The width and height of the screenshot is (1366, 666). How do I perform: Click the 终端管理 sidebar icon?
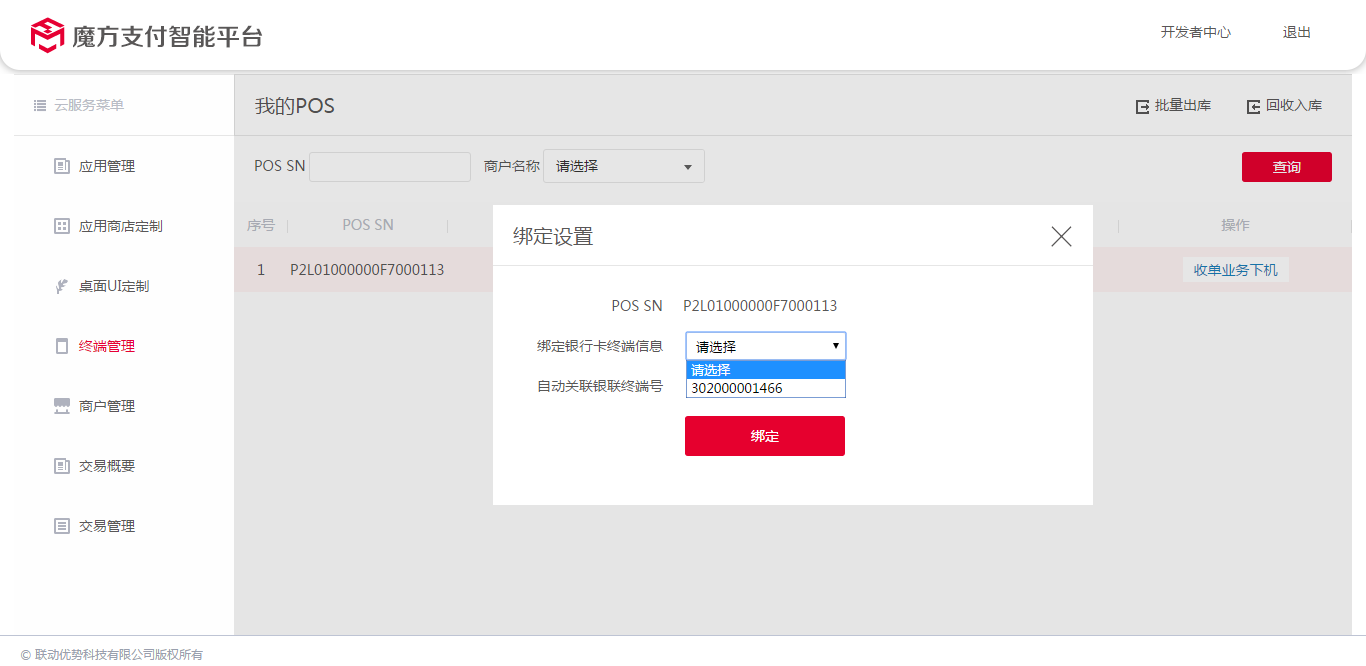tap(62, 346)
